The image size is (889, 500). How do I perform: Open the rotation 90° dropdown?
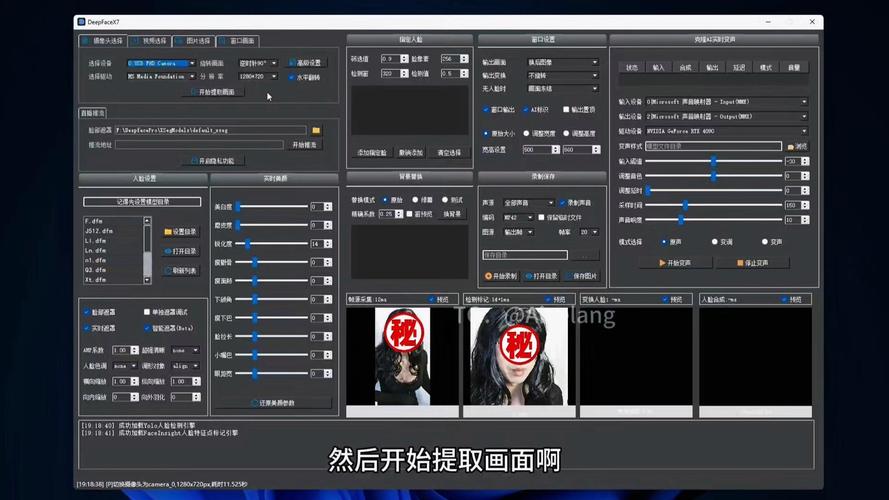(258, 63)
